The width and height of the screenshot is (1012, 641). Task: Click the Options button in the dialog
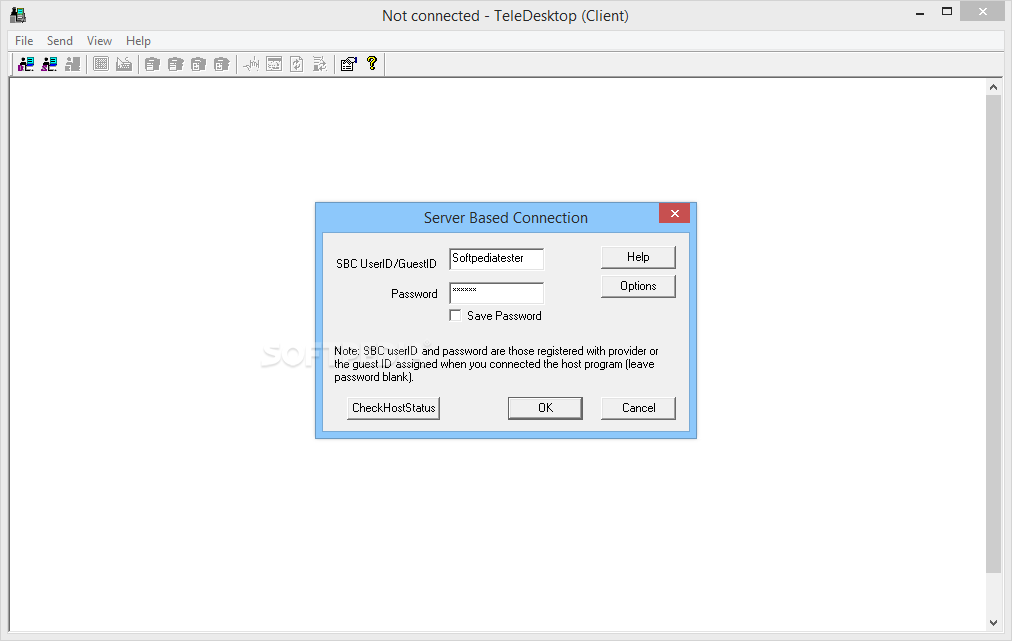638,286
